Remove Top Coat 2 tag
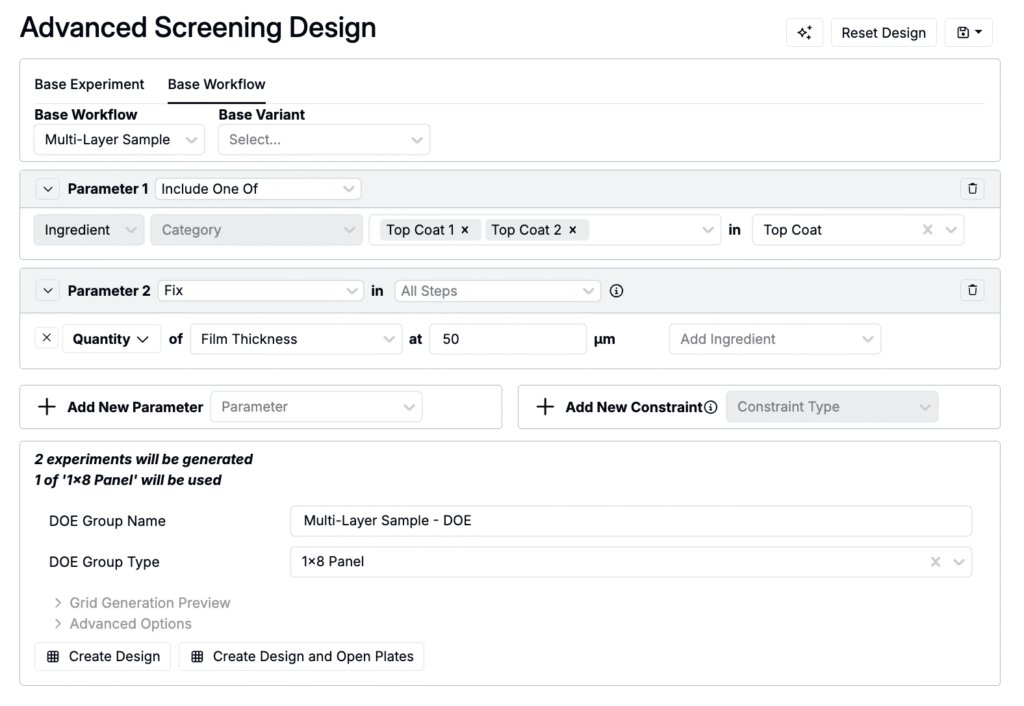Viewport: 1024px width, 706px height. tap(572, 230)
